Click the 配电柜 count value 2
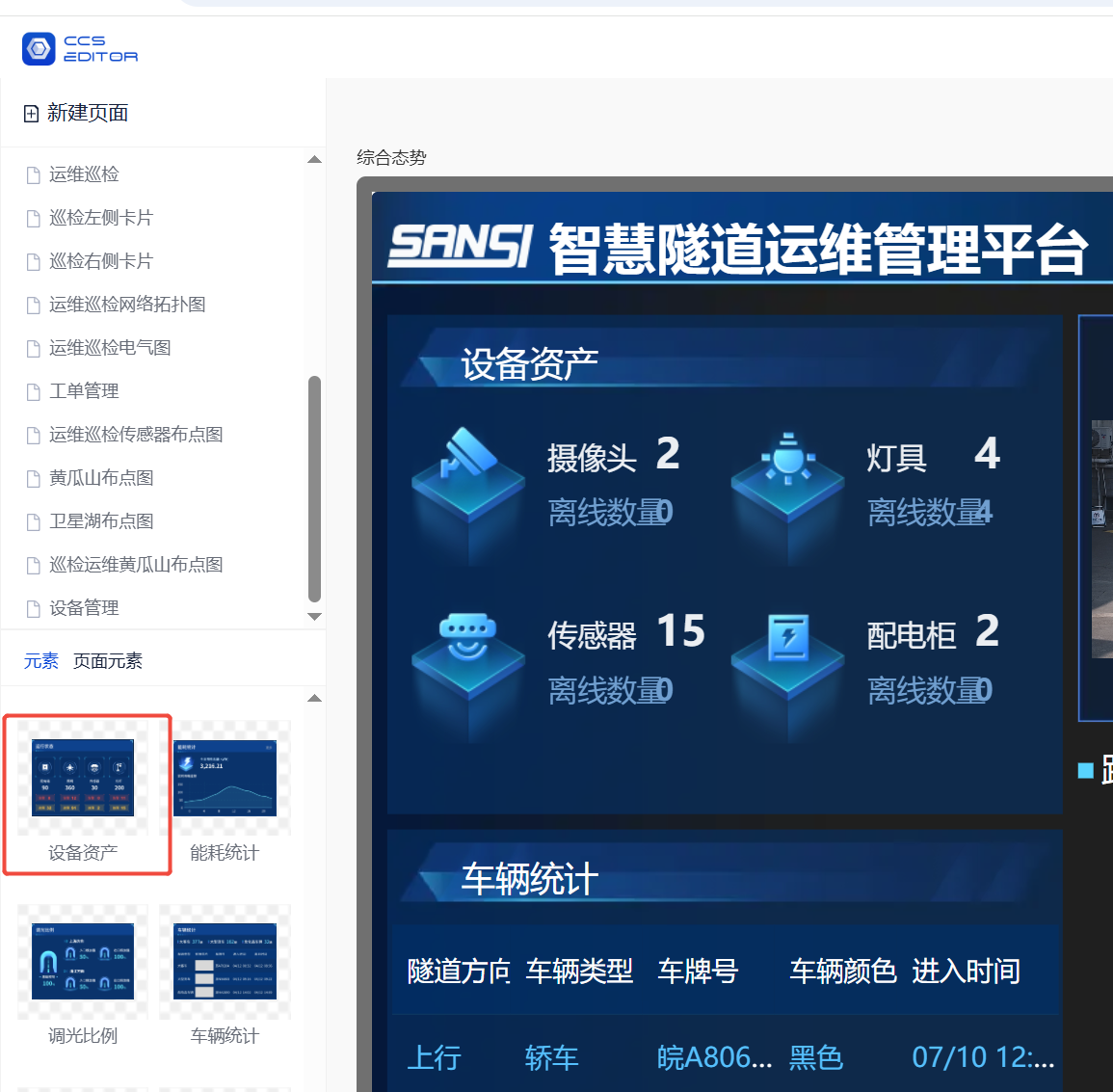The width and height of the screenshot is (1113, 1092). click(x=988, y=631)
